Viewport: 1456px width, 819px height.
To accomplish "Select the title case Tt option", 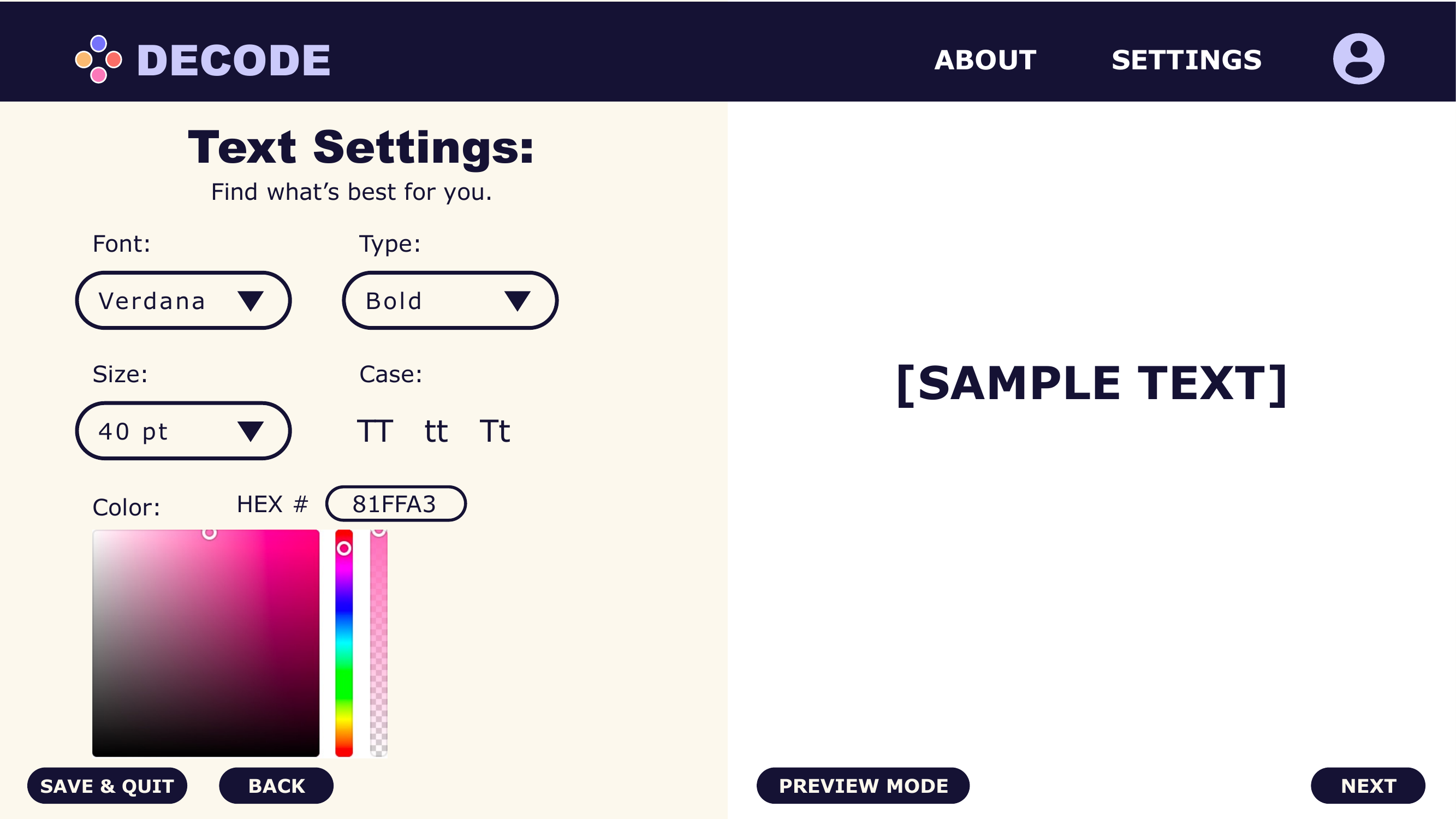I will pyautogui.click(x=495, y=431).
